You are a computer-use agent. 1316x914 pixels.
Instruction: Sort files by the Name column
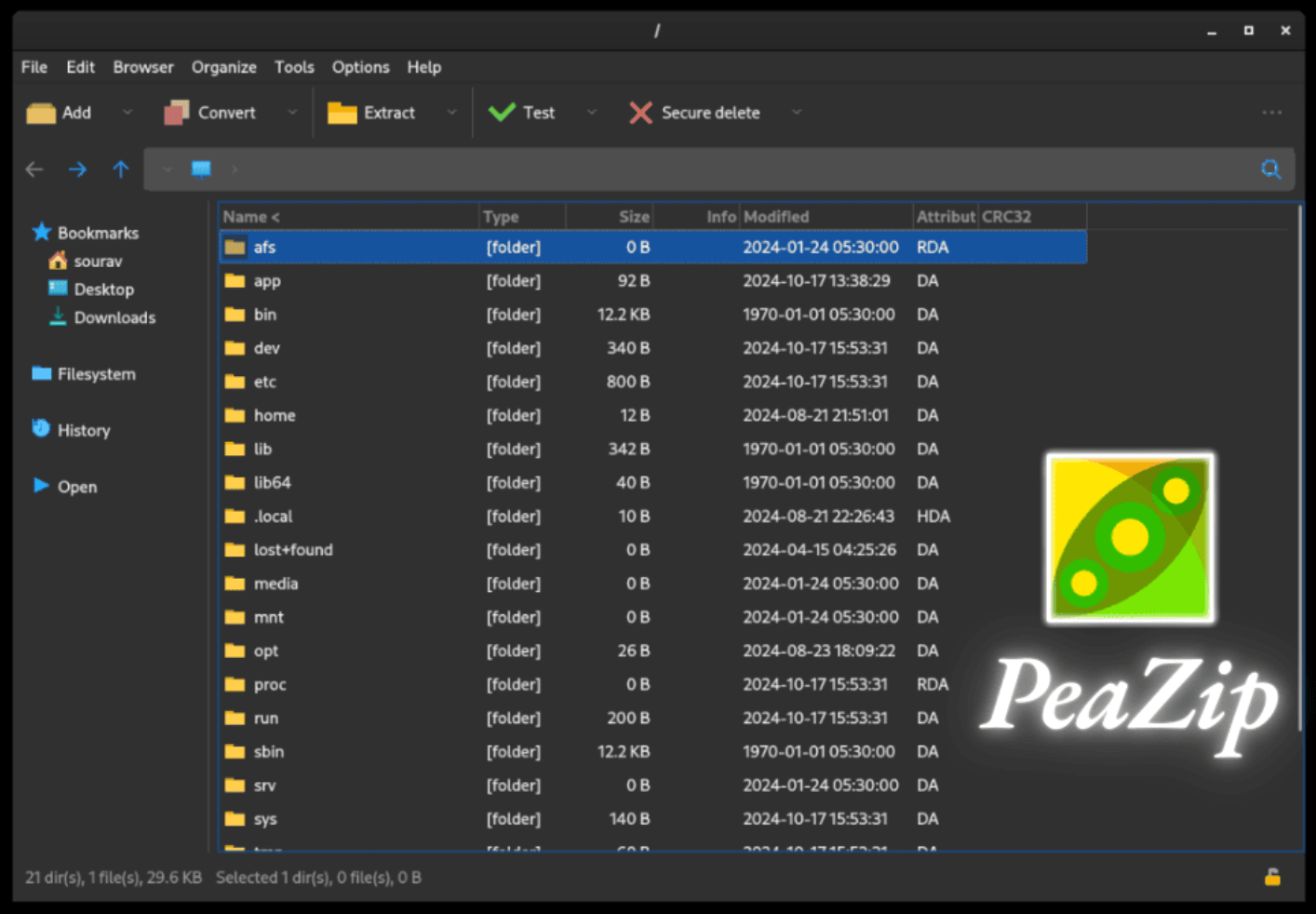tap(248, 216)
